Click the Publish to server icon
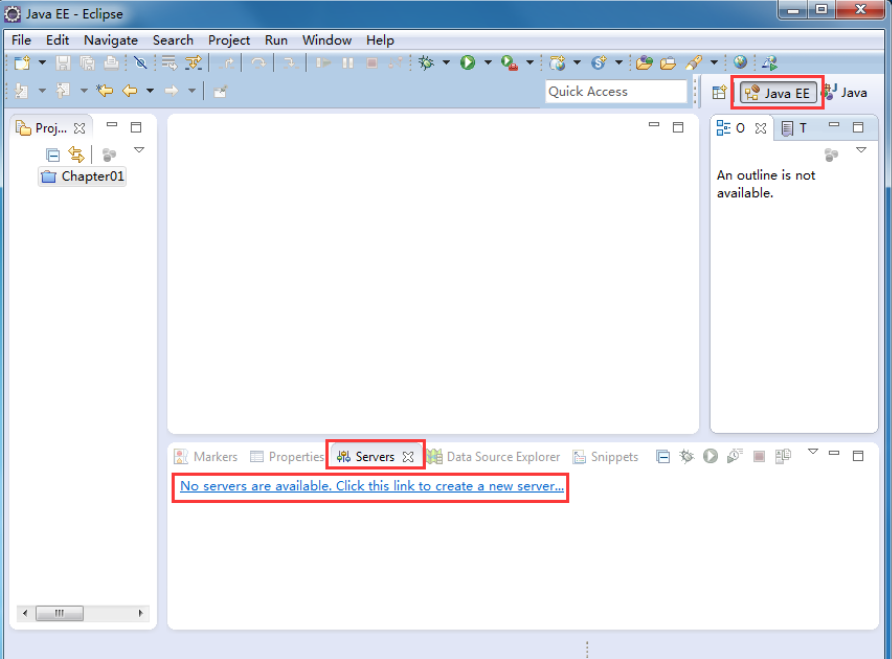Image resolution: width=892 pixels, height=659 pixels. 782,456
